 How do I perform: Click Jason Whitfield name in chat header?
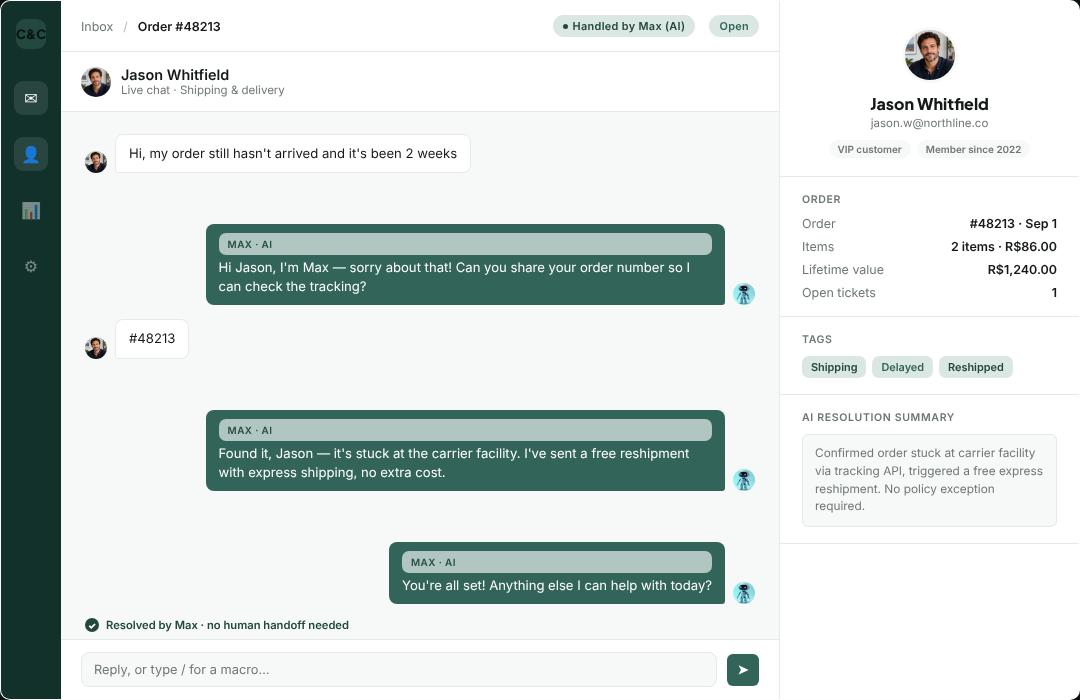pos(175,74)
